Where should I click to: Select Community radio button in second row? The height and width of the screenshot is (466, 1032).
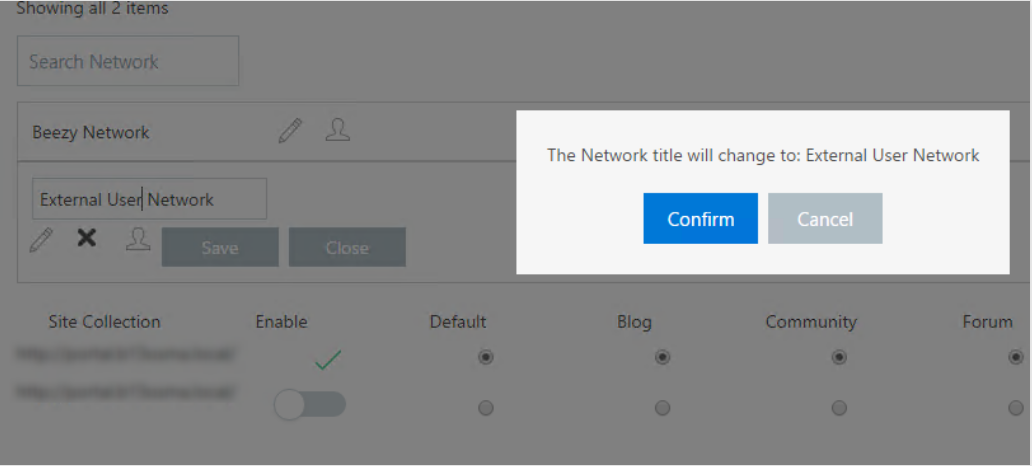(x=838, y=408)
